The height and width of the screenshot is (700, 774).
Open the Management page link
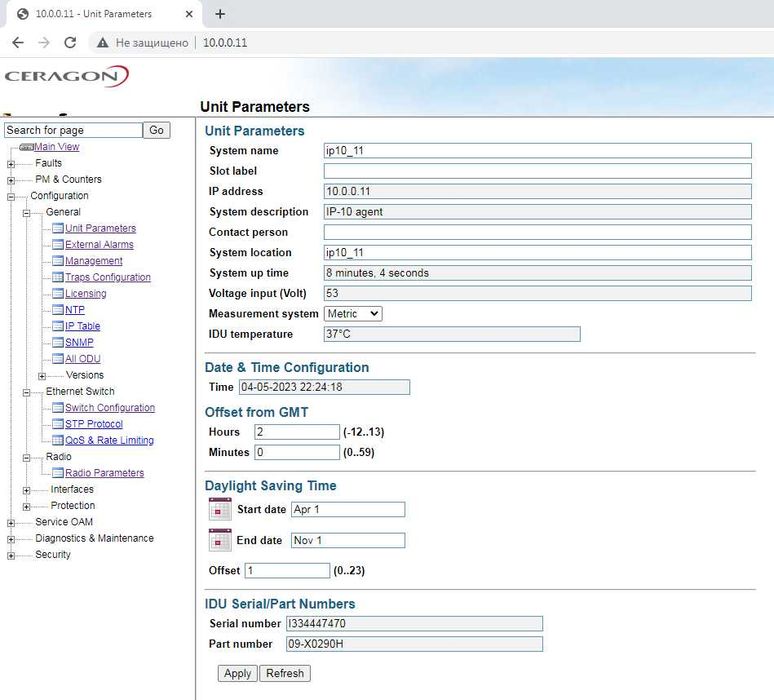94,261
